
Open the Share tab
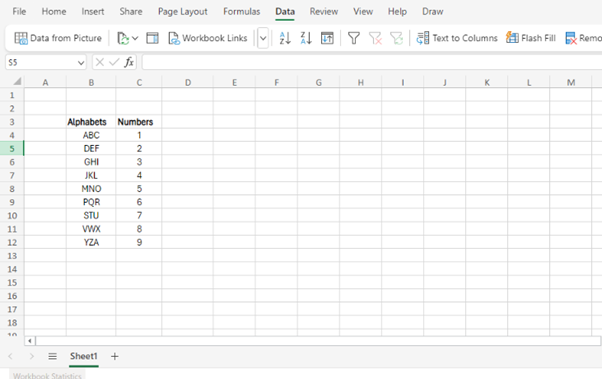131,12
